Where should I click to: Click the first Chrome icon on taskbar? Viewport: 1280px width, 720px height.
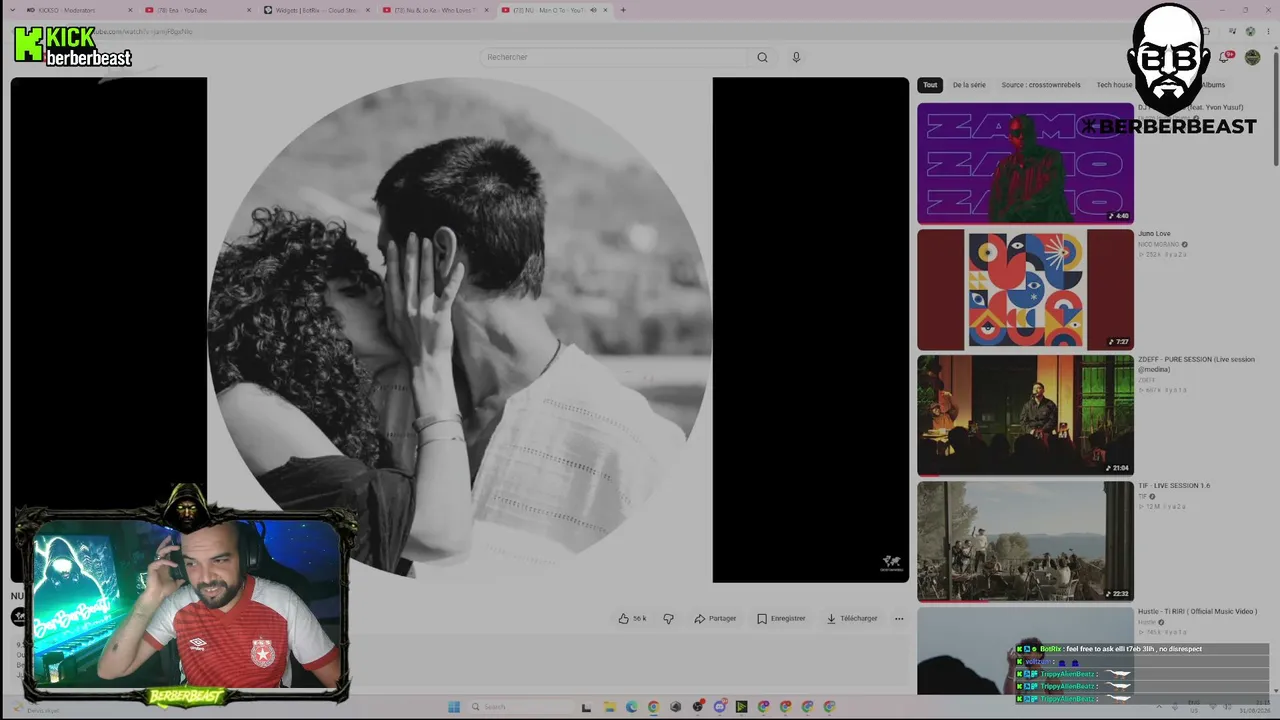[x=653, y=707]
